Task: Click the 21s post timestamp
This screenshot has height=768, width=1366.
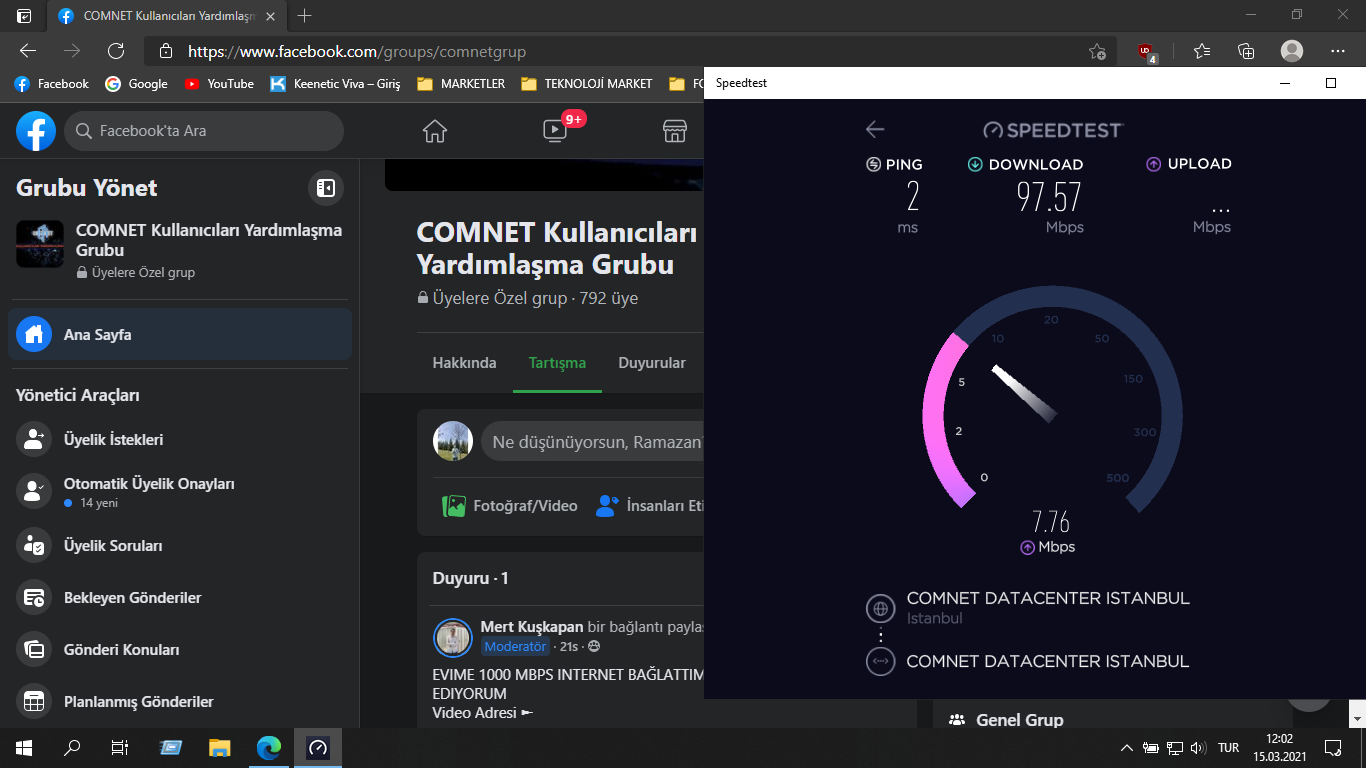Action: tap(569, 647)
